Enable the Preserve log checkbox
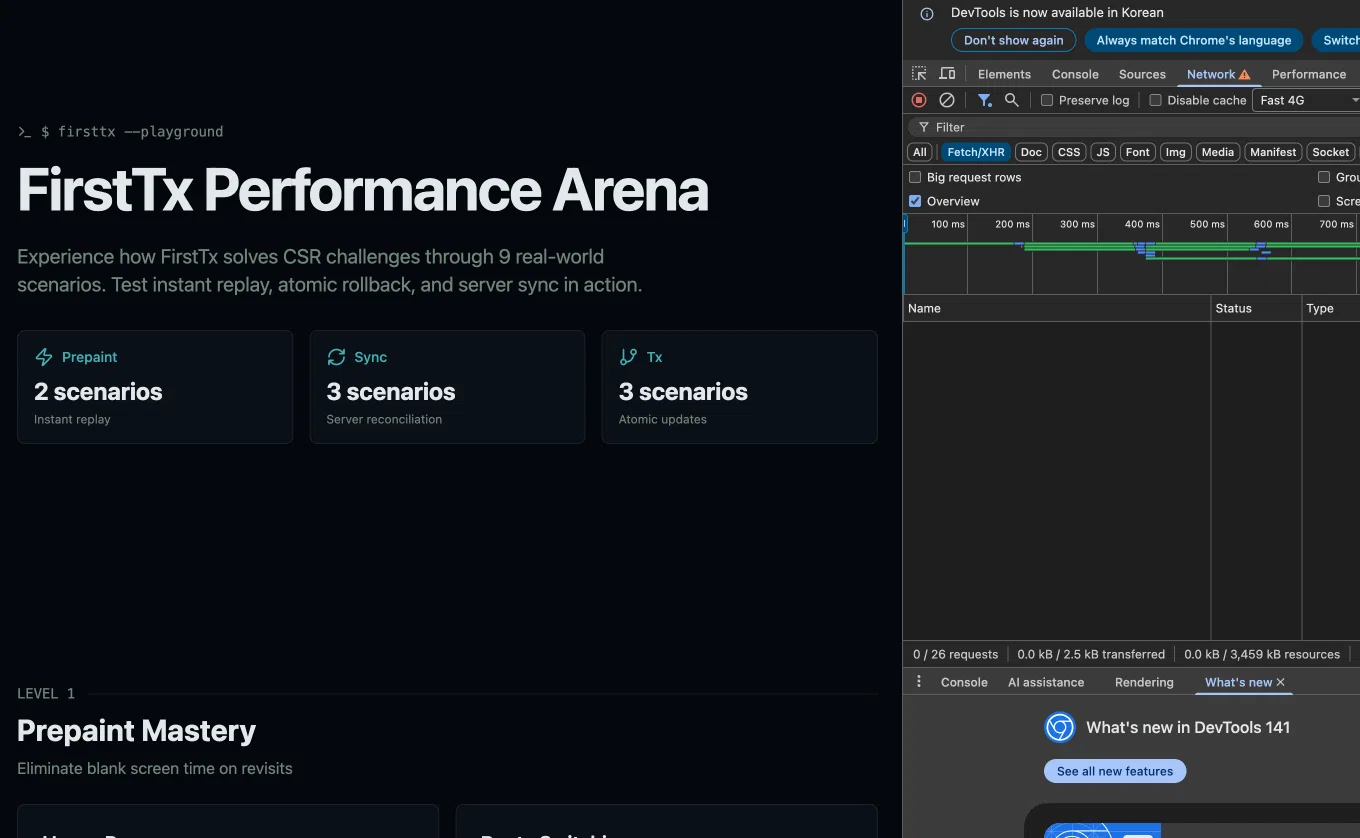The width and height of the screenshot is (1360, 838). pyautogui.click(x=1047, y=100)
